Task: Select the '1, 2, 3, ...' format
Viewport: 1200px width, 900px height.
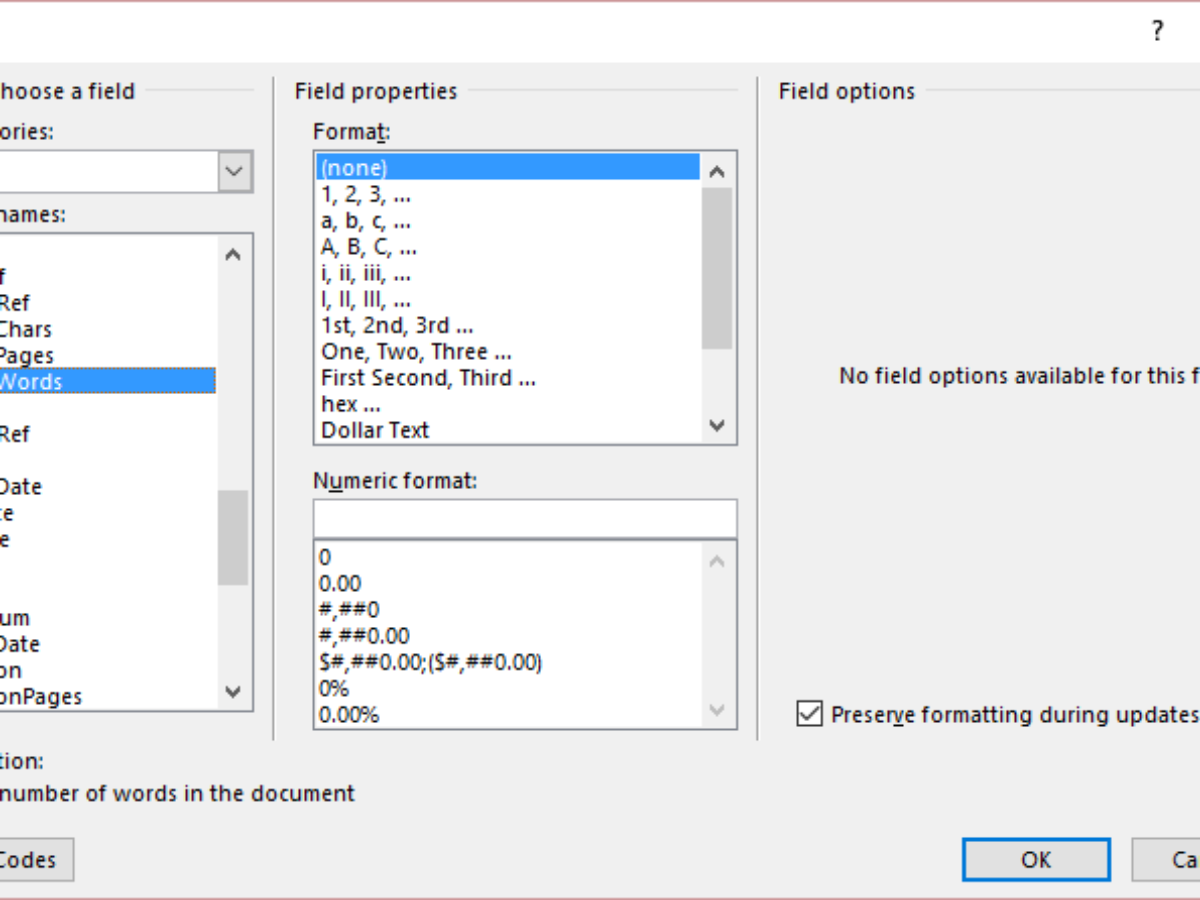Action: (x=366, y=195)
